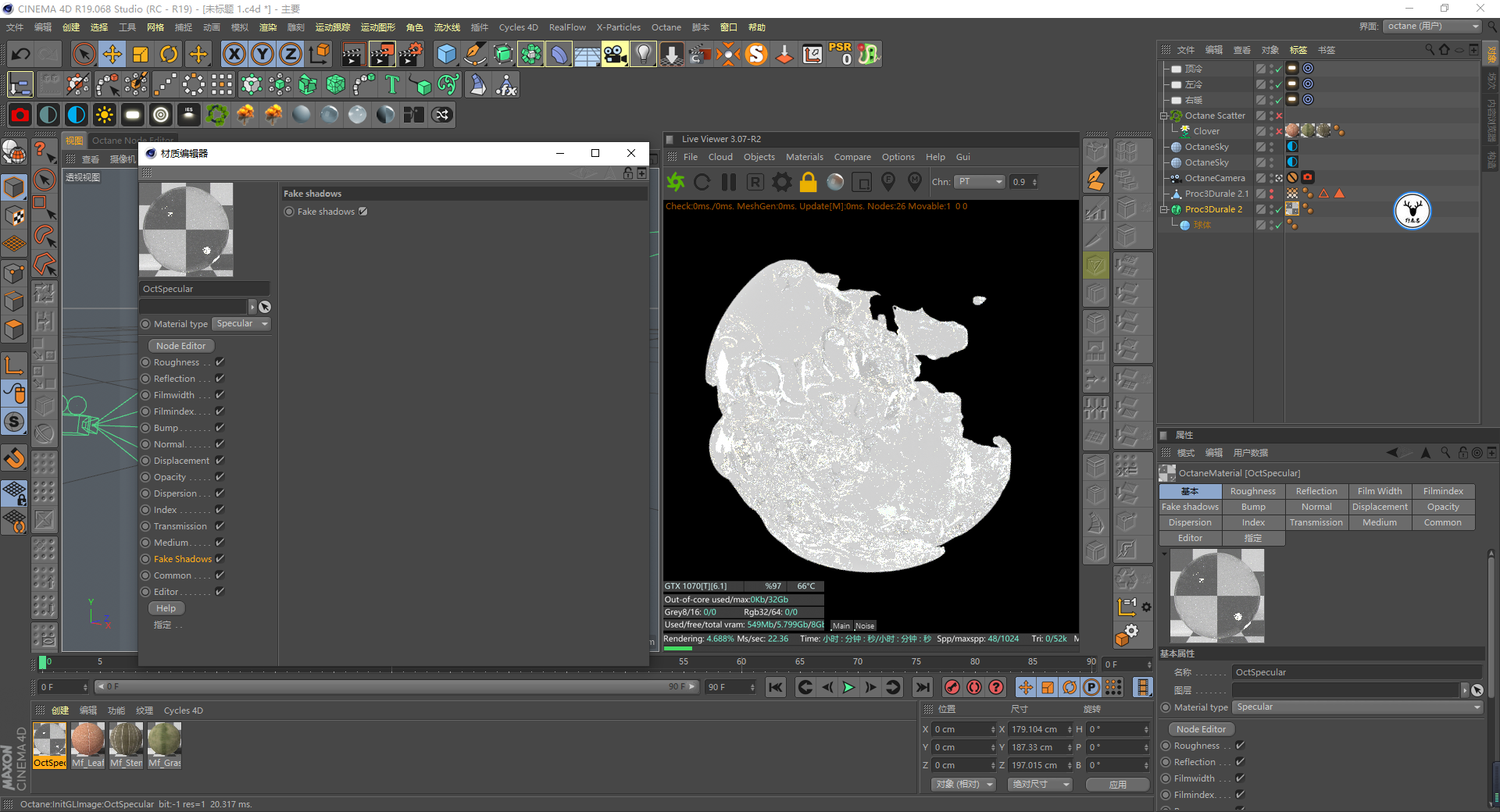Toggle Z axis lock icon
The height and width of the screenshot is (812, 1500).
click(x=291, y=54)
